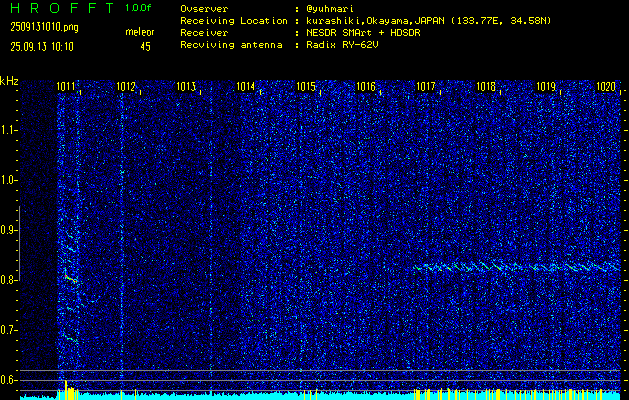The height and width of the screenshot is (400, 629).
Task: Click the 1015 time marker
Action: [306, 87]
